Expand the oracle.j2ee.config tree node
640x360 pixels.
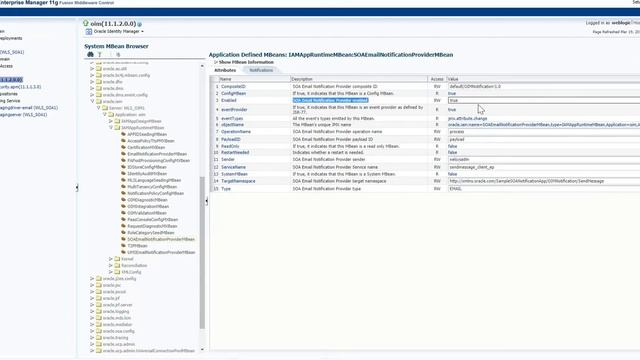92,278
